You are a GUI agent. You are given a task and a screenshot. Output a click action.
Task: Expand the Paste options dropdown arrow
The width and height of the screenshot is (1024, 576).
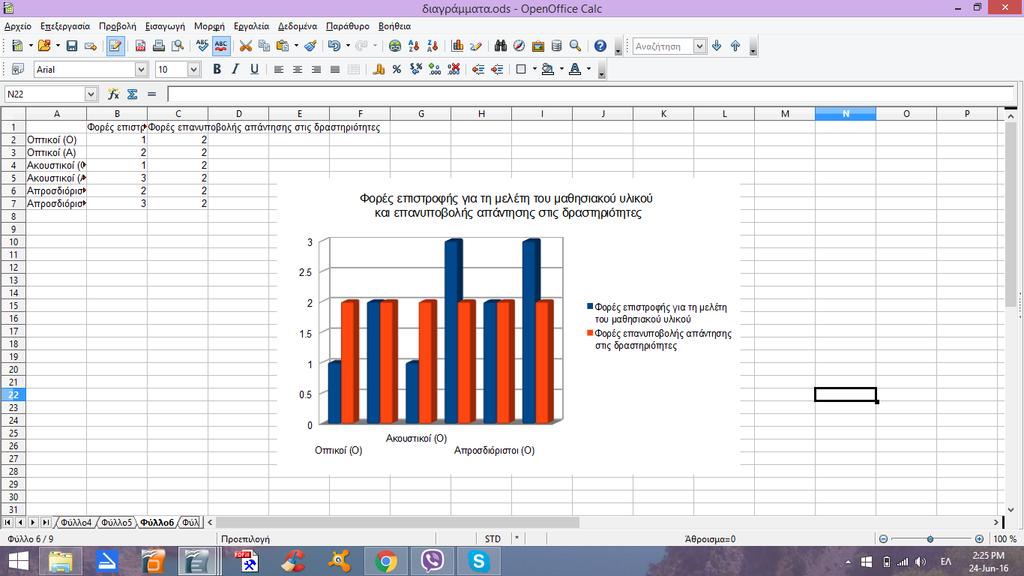tap(296, 46)
